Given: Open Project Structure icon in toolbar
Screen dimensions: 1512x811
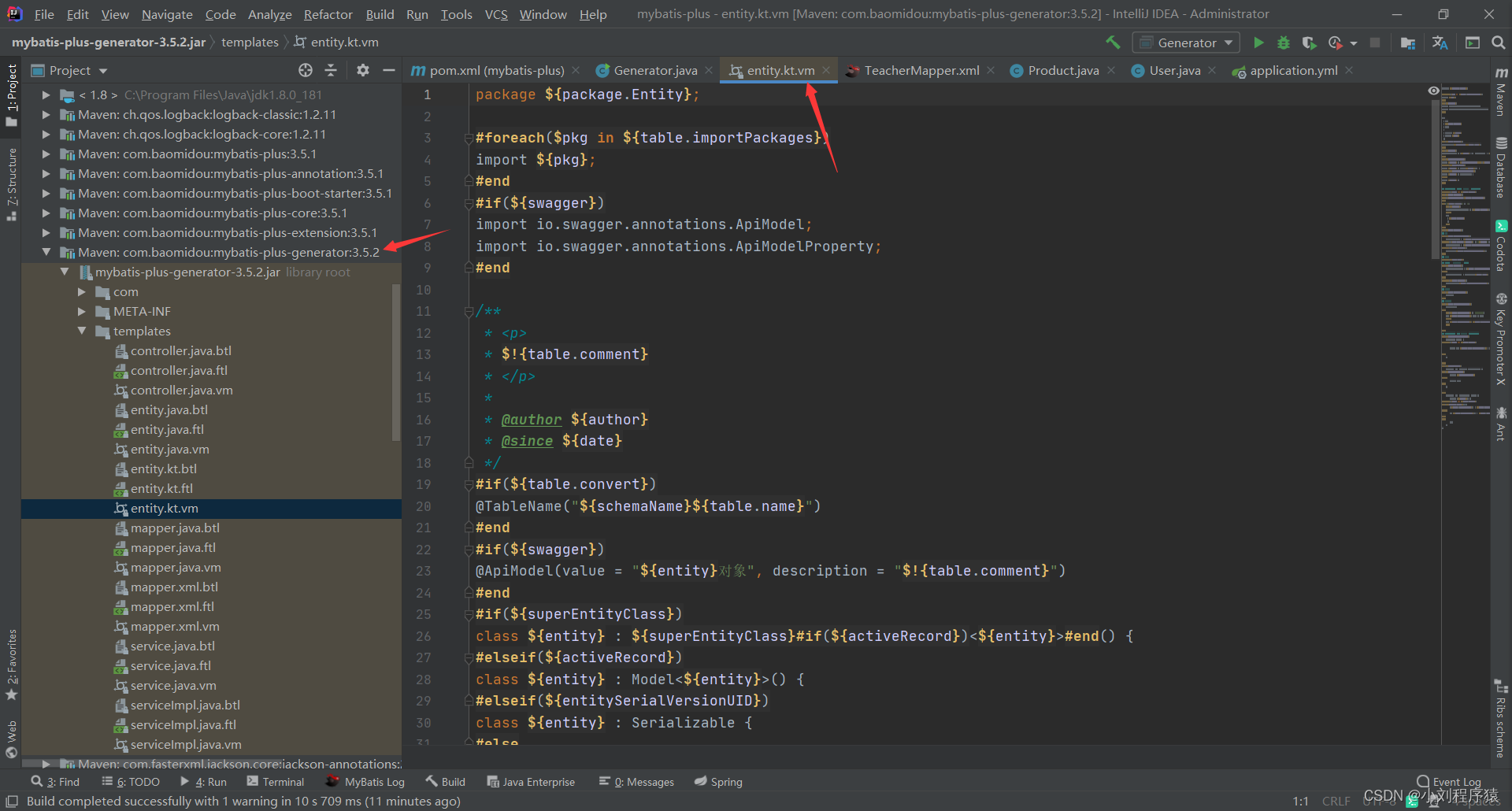Looking at the screenshot, I should point(1408,43).
